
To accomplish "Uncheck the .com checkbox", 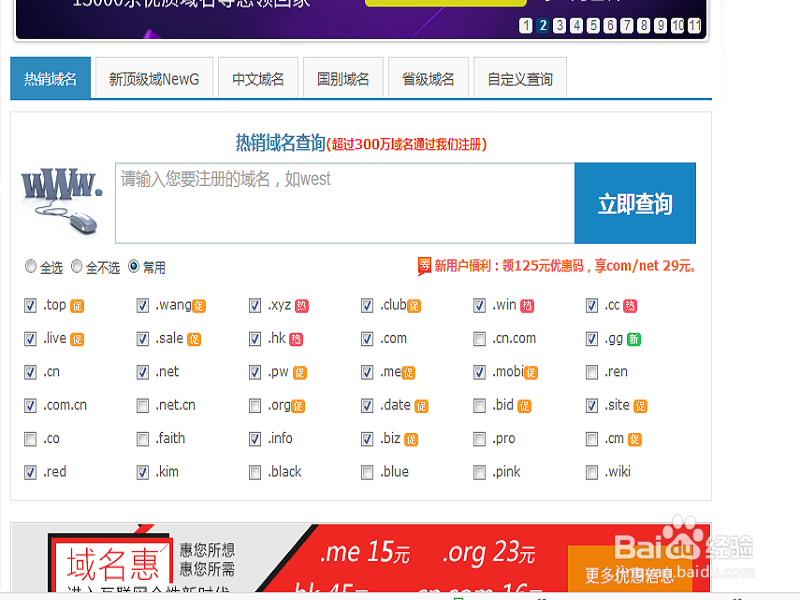I will pyautogui.click(x=367, y=338).
